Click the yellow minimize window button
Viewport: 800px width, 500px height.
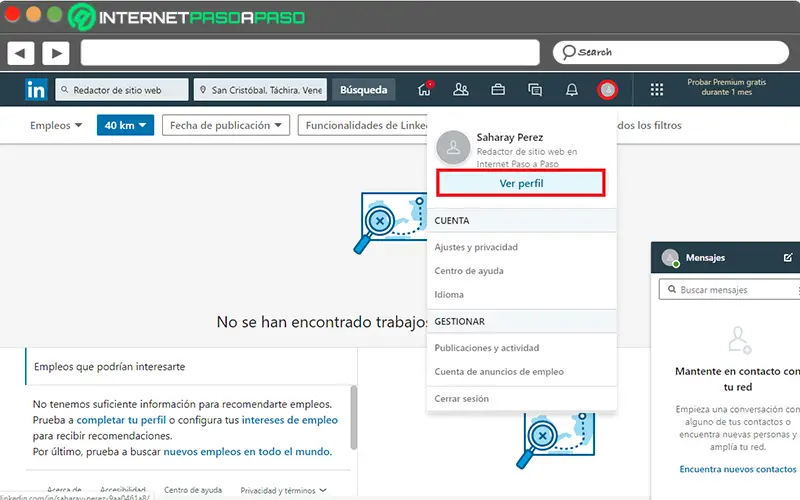pos(34,14)
